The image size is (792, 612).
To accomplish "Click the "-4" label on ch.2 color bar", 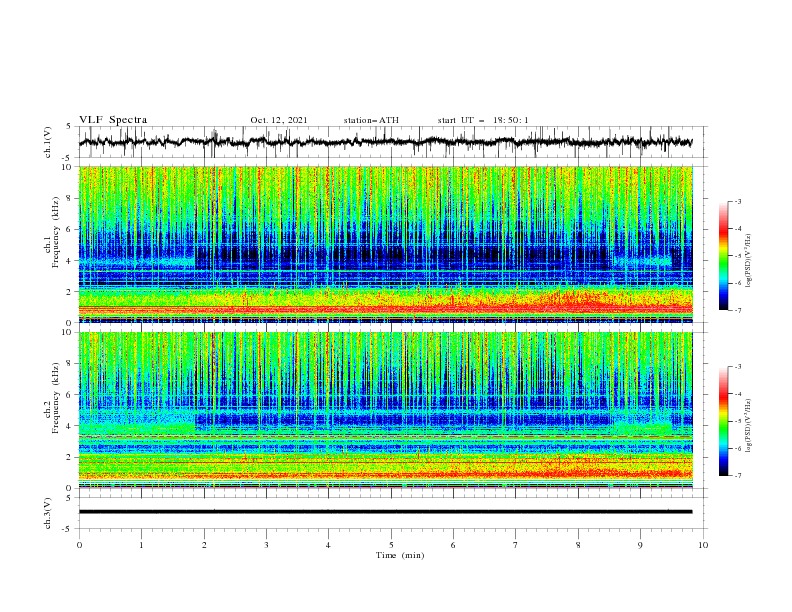I will coord(738,394).
